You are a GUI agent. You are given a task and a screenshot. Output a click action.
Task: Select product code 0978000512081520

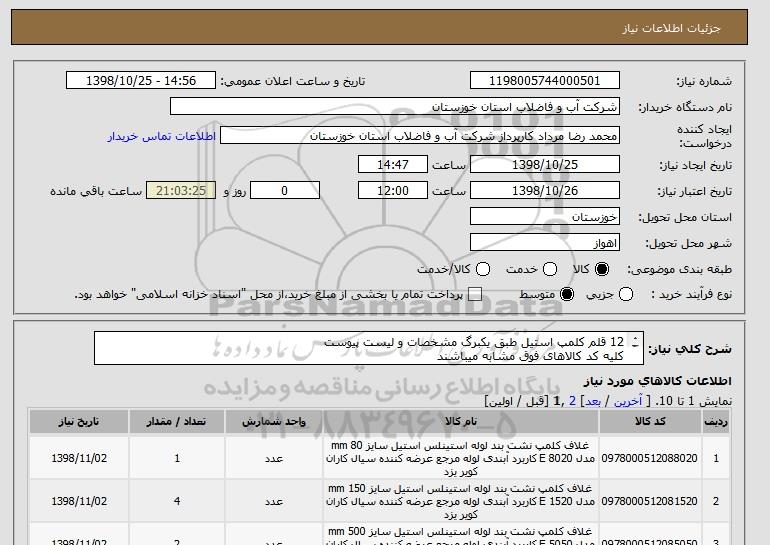pos(650,501)
